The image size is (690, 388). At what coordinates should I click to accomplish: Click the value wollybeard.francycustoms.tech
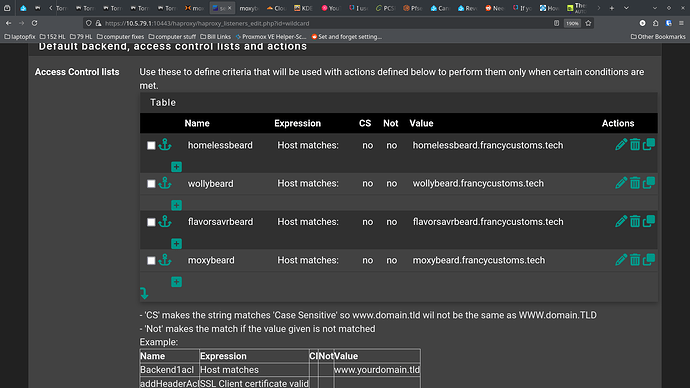click(x=478, y=183)
